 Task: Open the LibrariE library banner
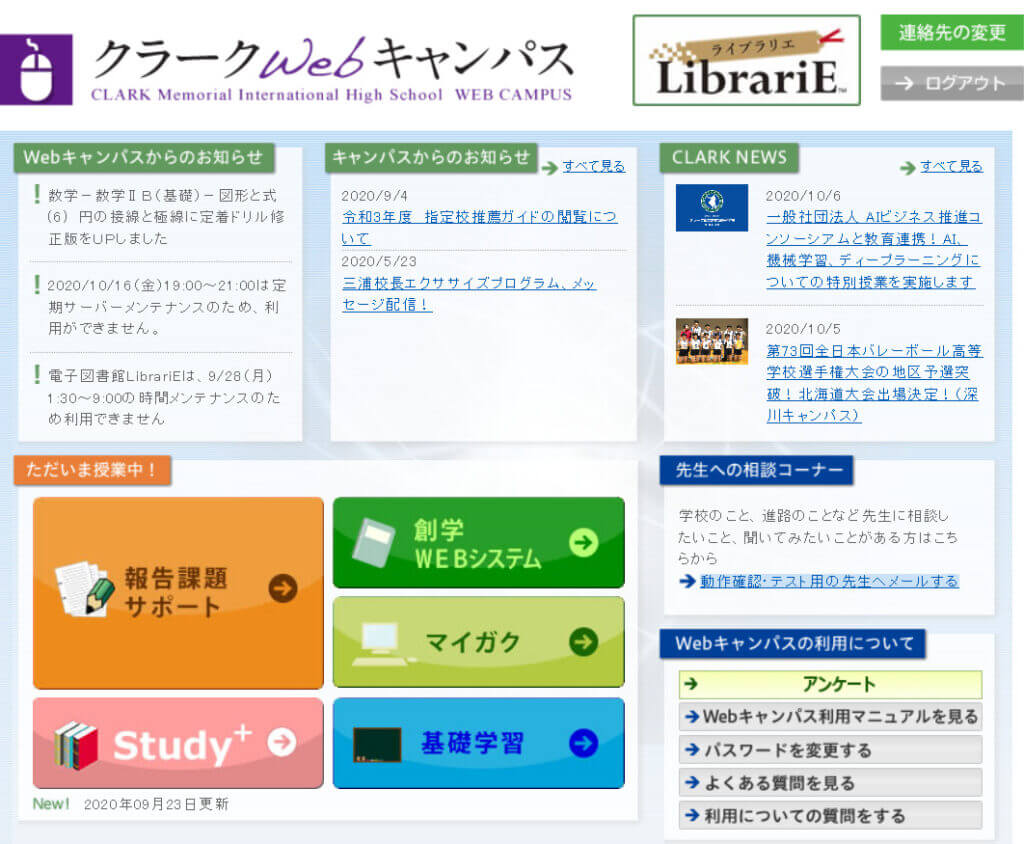[746, 60]
